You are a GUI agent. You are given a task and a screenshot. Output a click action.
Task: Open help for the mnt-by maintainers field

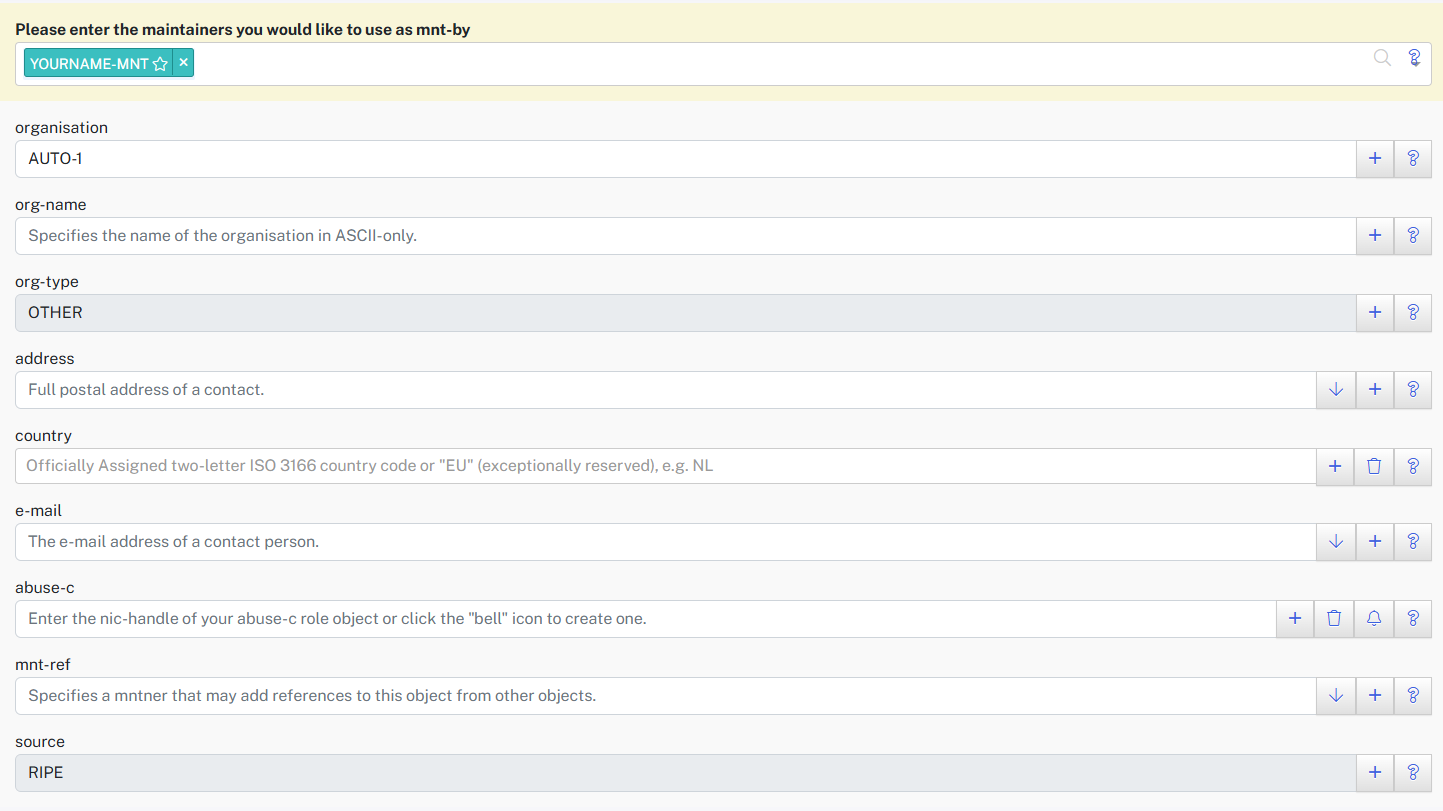(x=1414, y=58)
